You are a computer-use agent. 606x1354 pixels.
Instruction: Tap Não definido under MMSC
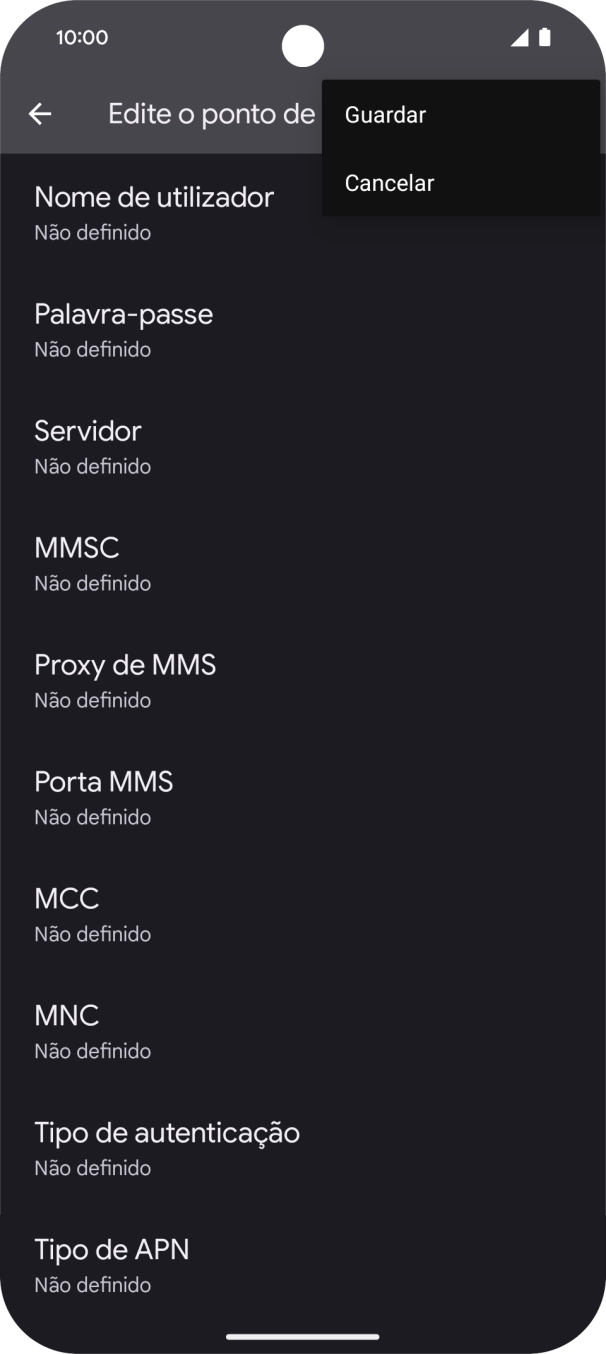point(92,582)
